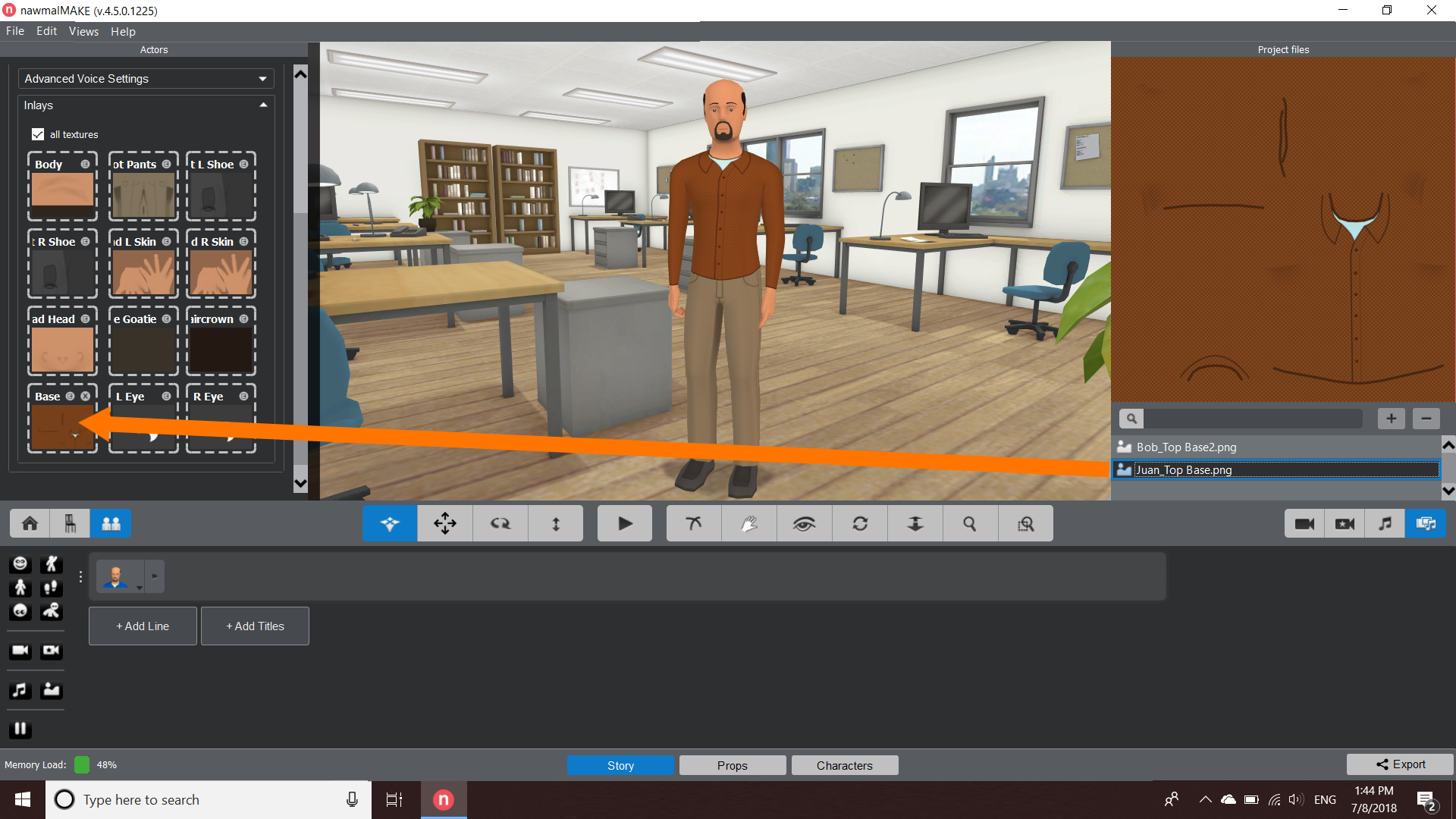Viewport: 1456px width, 819px height.
Task: Toggle the Body inlay round button
Action: 85,164
